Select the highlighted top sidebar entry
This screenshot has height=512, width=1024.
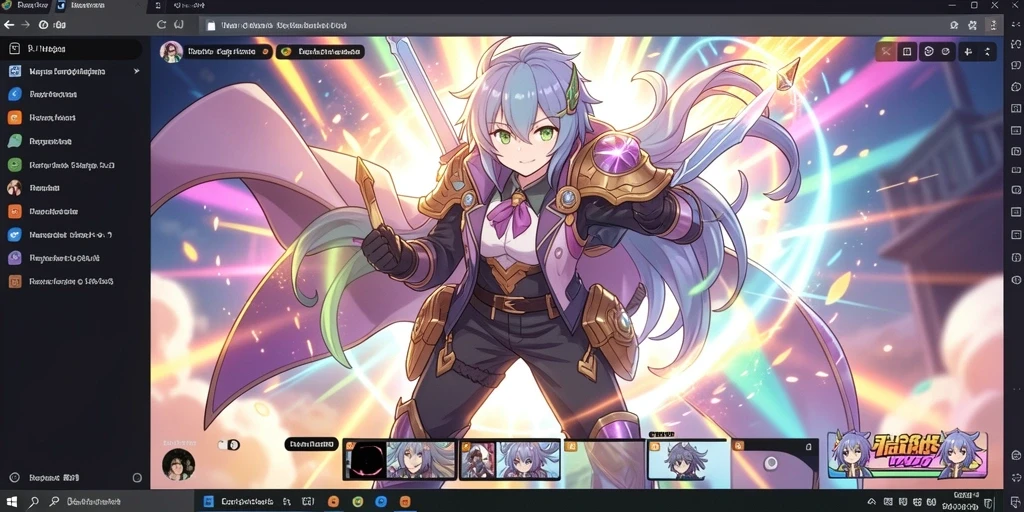click(x=72, y=49)
